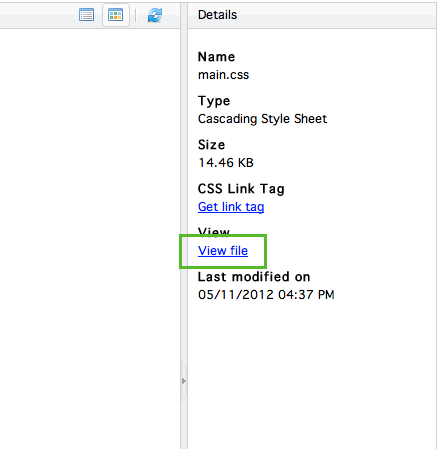Image resolution: width=437 pixels, height=449 pixels.
Task: Select the Cascading Style Sheet type text
Action: [262, 119]
